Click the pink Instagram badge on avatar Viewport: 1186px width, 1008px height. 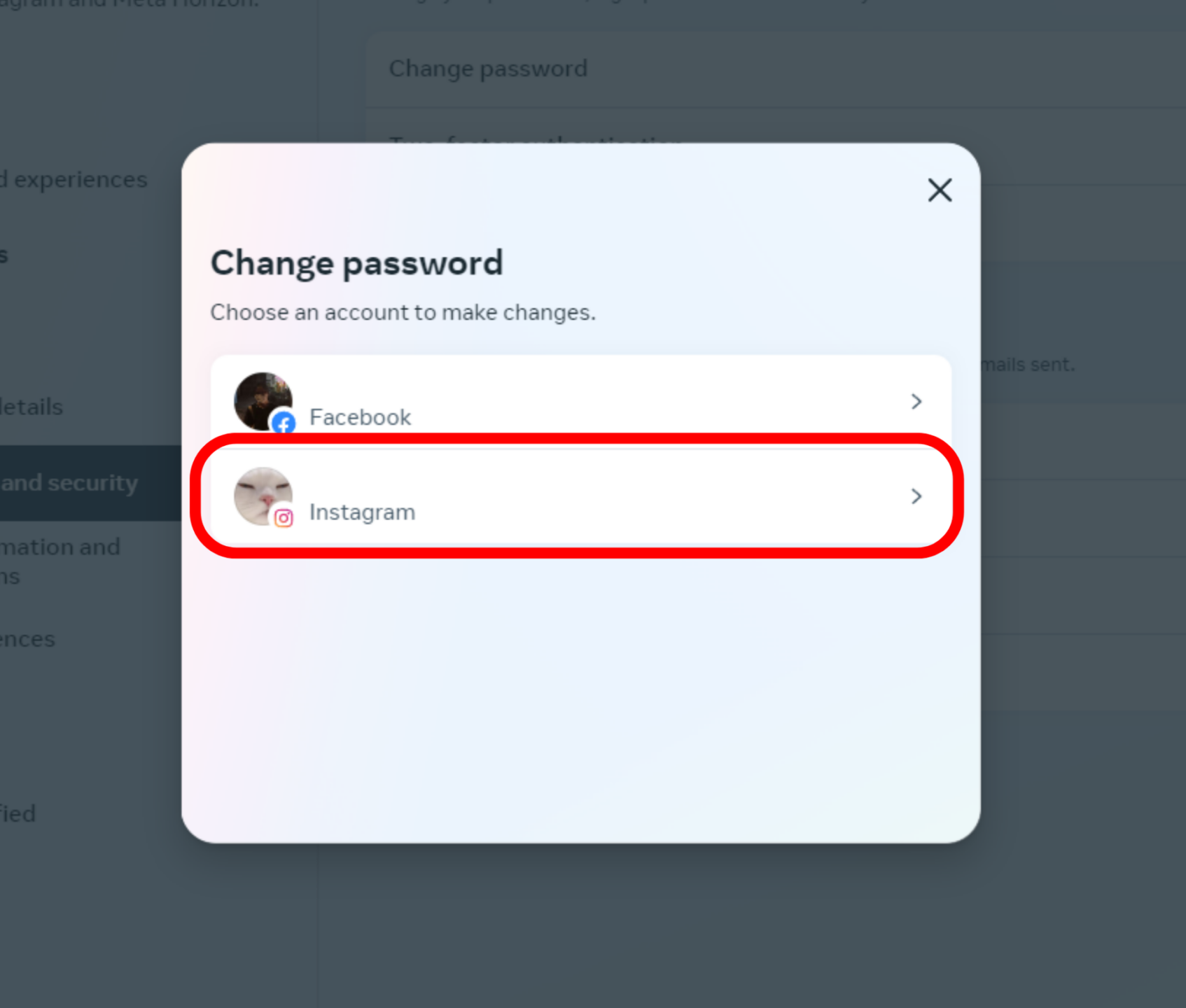point(283,519)
